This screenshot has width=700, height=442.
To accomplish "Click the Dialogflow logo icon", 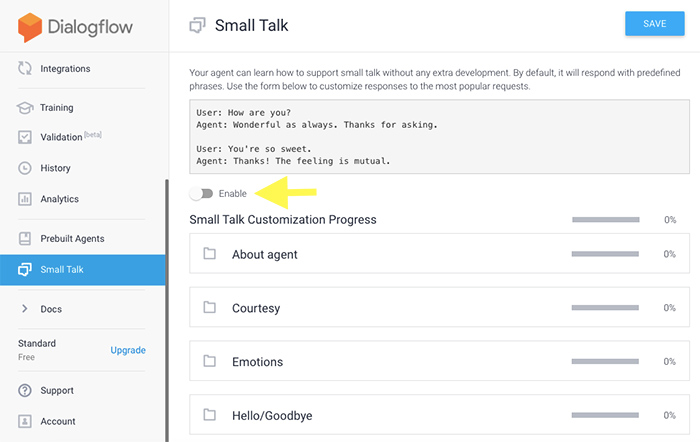I will (30, 27).
